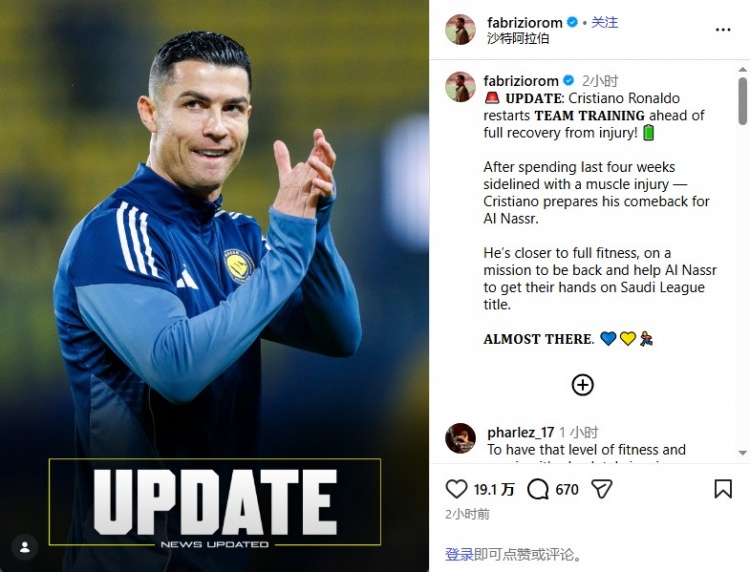Click the comments scrollbar thumb
750x572 pixels.
pos(742,100)
